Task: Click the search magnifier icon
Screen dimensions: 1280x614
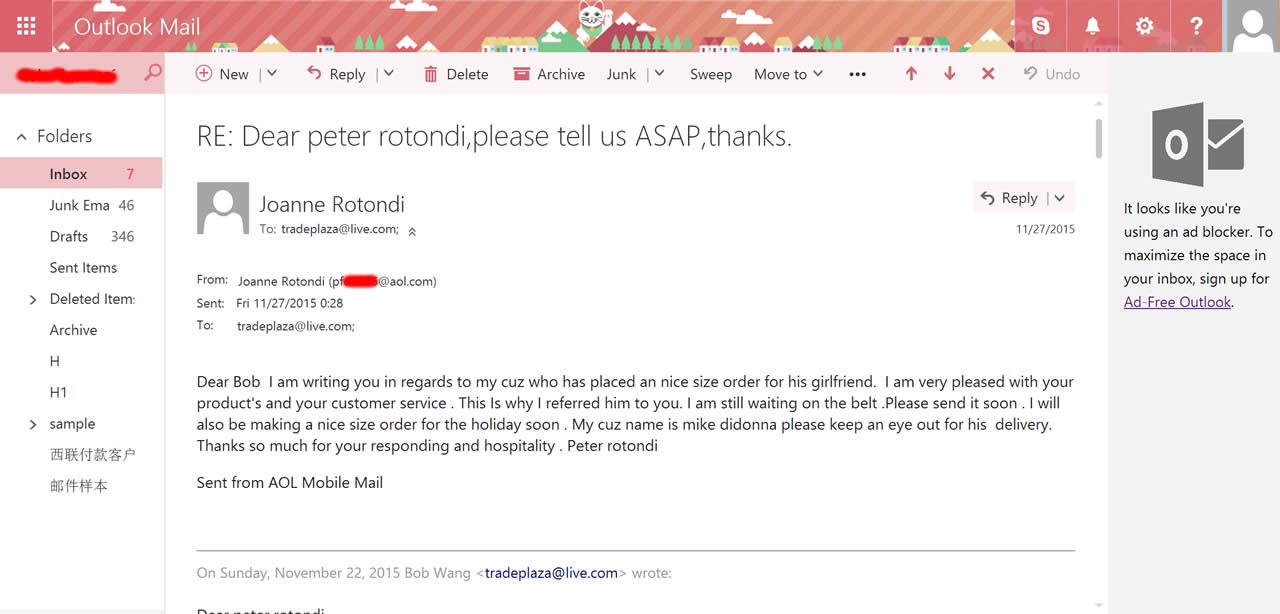Action: click(x=153, y=73)
